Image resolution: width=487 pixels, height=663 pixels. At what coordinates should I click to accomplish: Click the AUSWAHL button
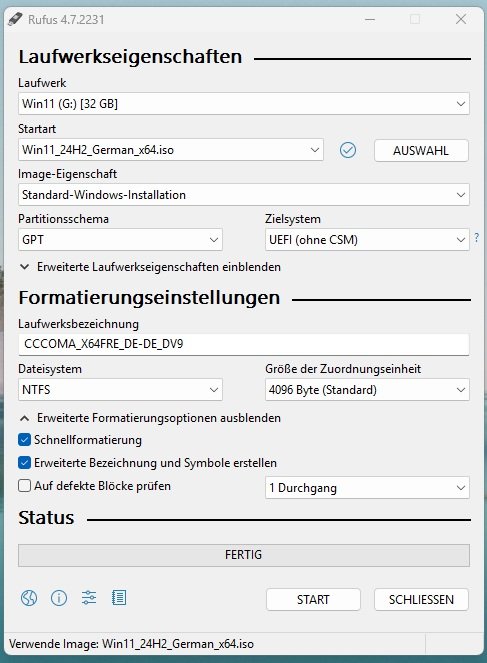pos(421,151)
